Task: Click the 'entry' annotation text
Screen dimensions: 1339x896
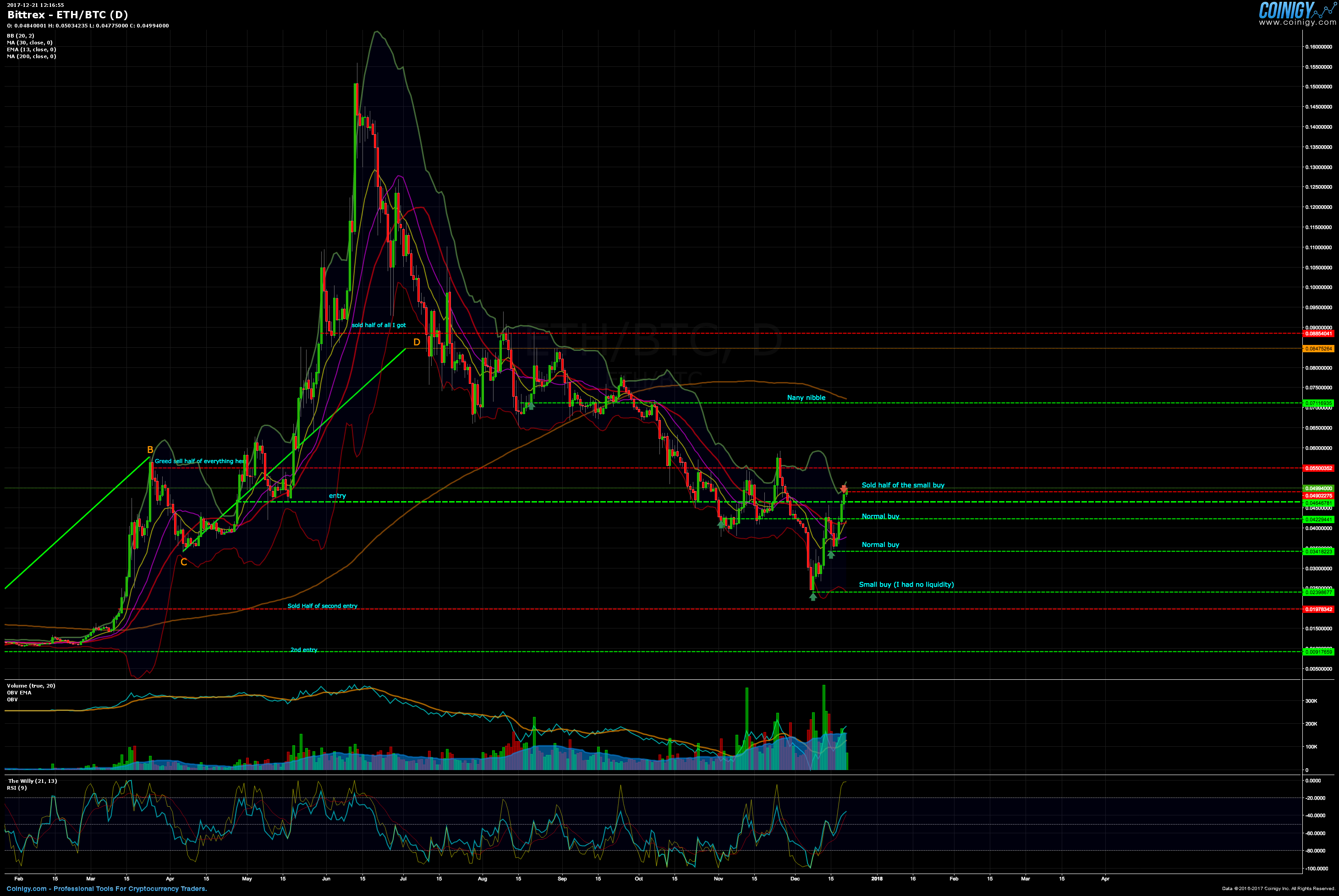Action: (x=337, y=496)
